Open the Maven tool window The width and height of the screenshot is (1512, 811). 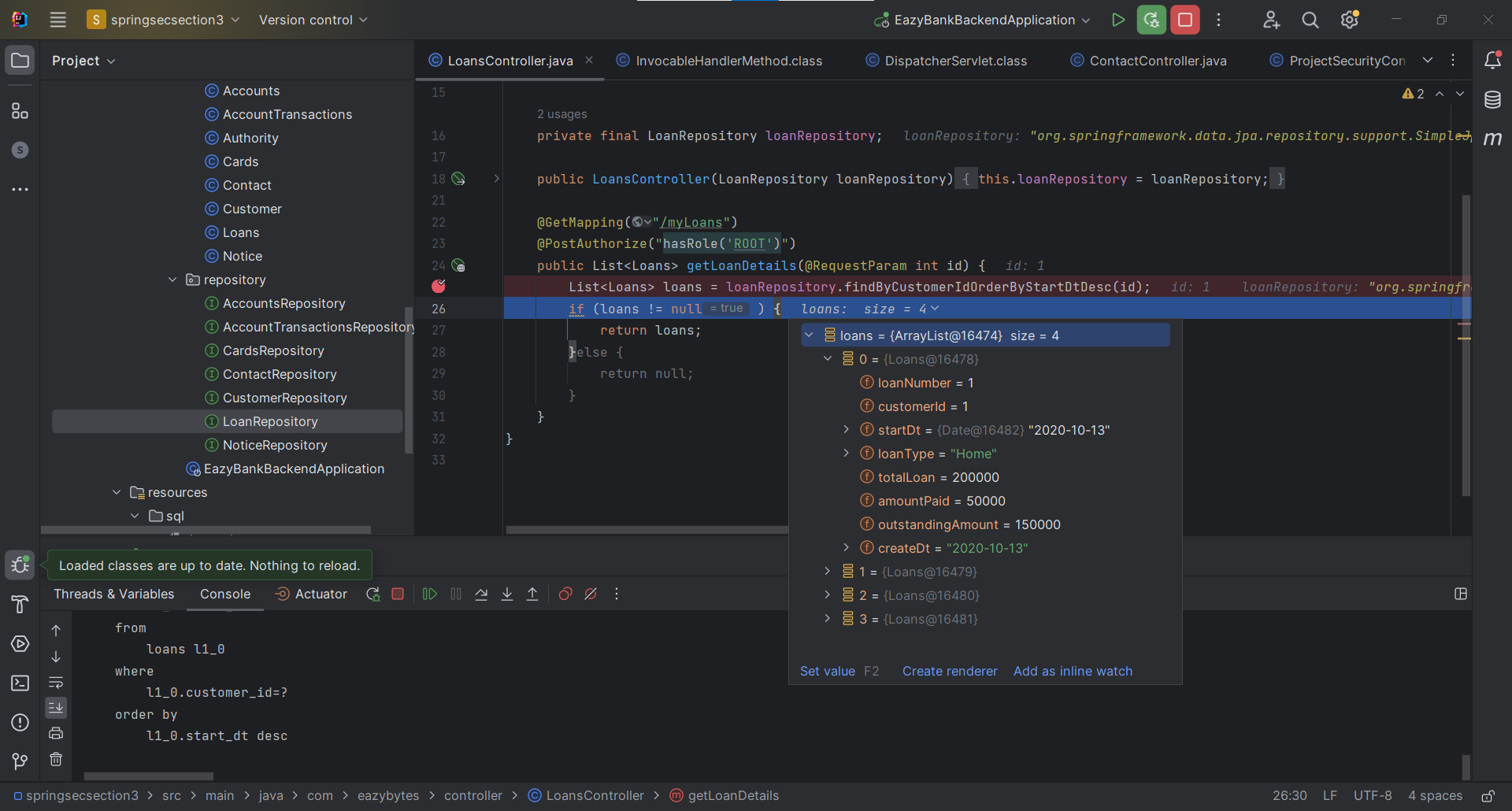pos(1492,139)
